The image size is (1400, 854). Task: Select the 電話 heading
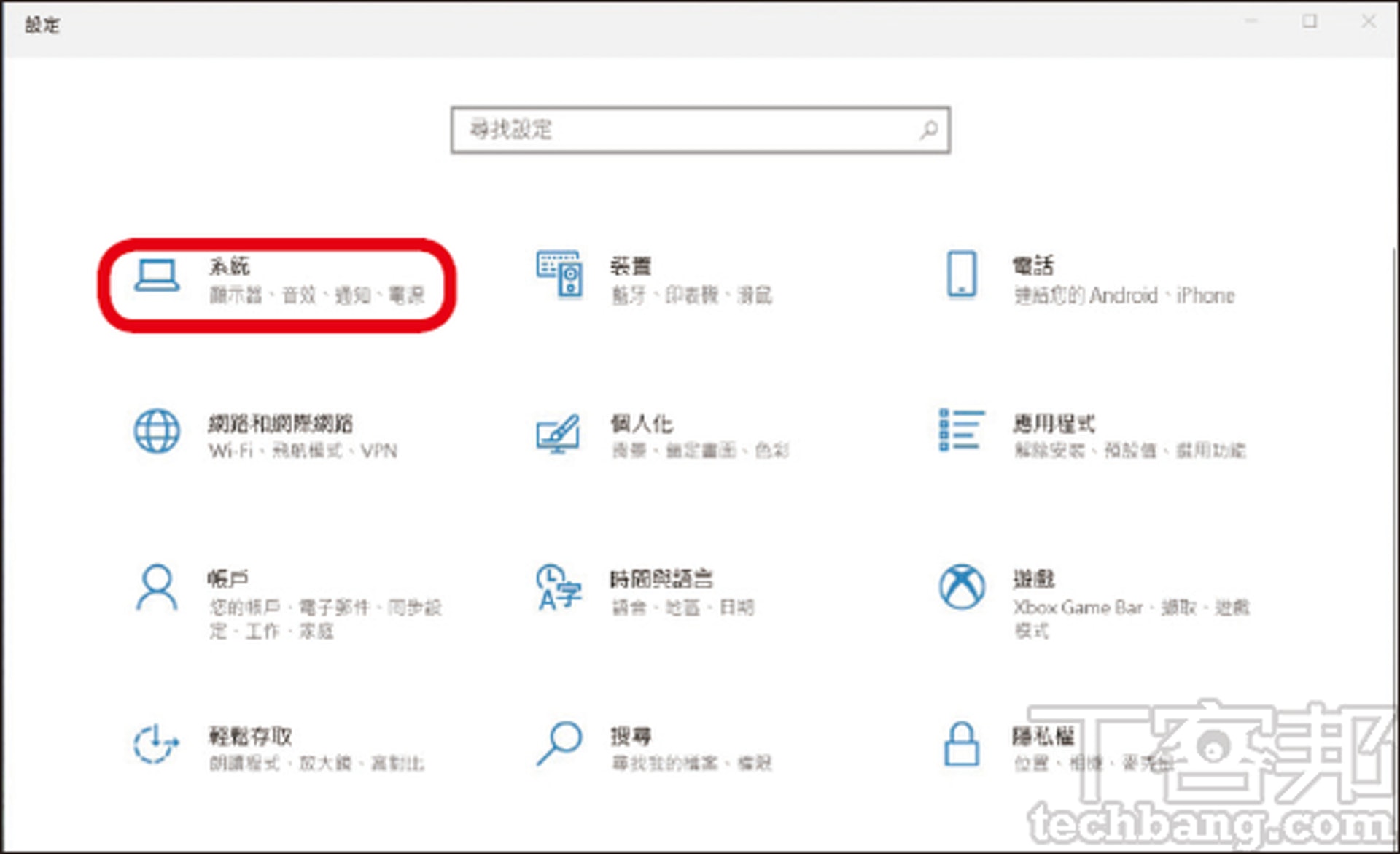pyautogui.click(x=1033, y=266)
